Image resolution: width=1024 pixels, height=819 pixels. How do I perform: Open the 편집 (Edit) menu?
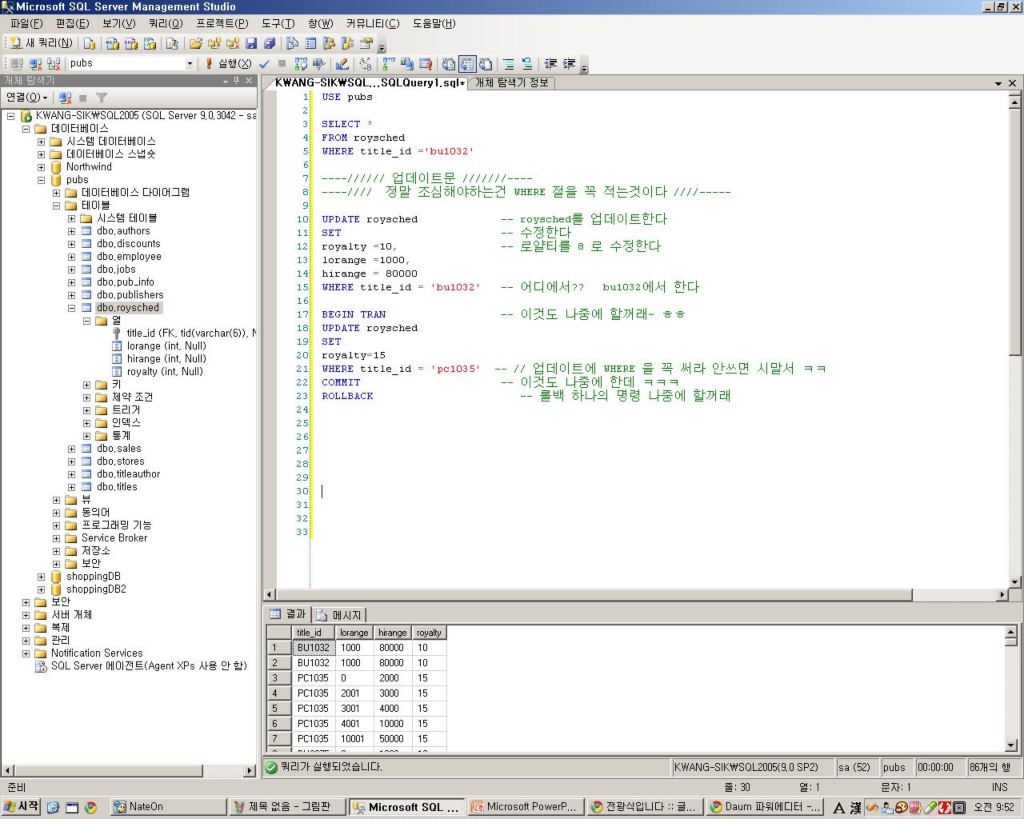click(x=72, y=24)
